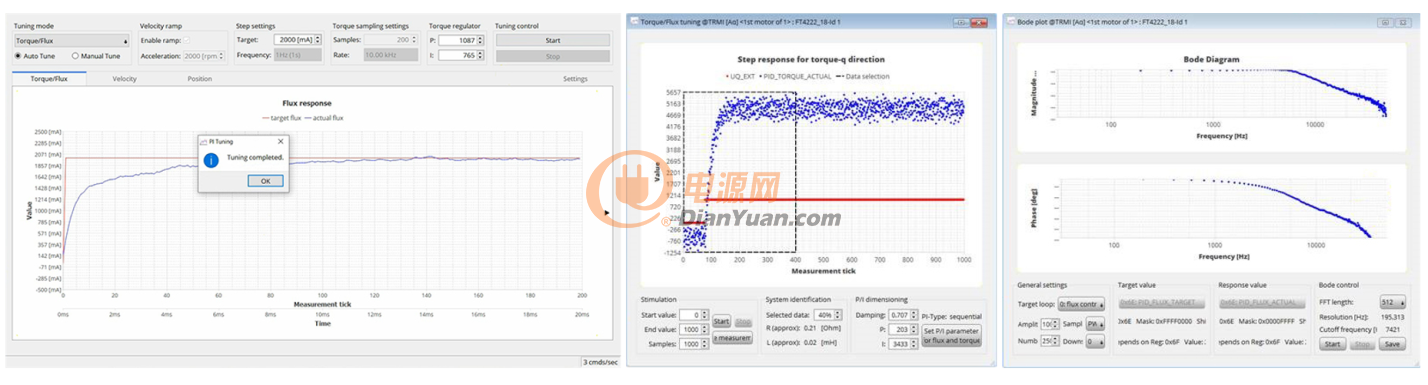Click the Save button in Bode control
Viewport: 1428px width, 385px height.
click(1391, 344)
